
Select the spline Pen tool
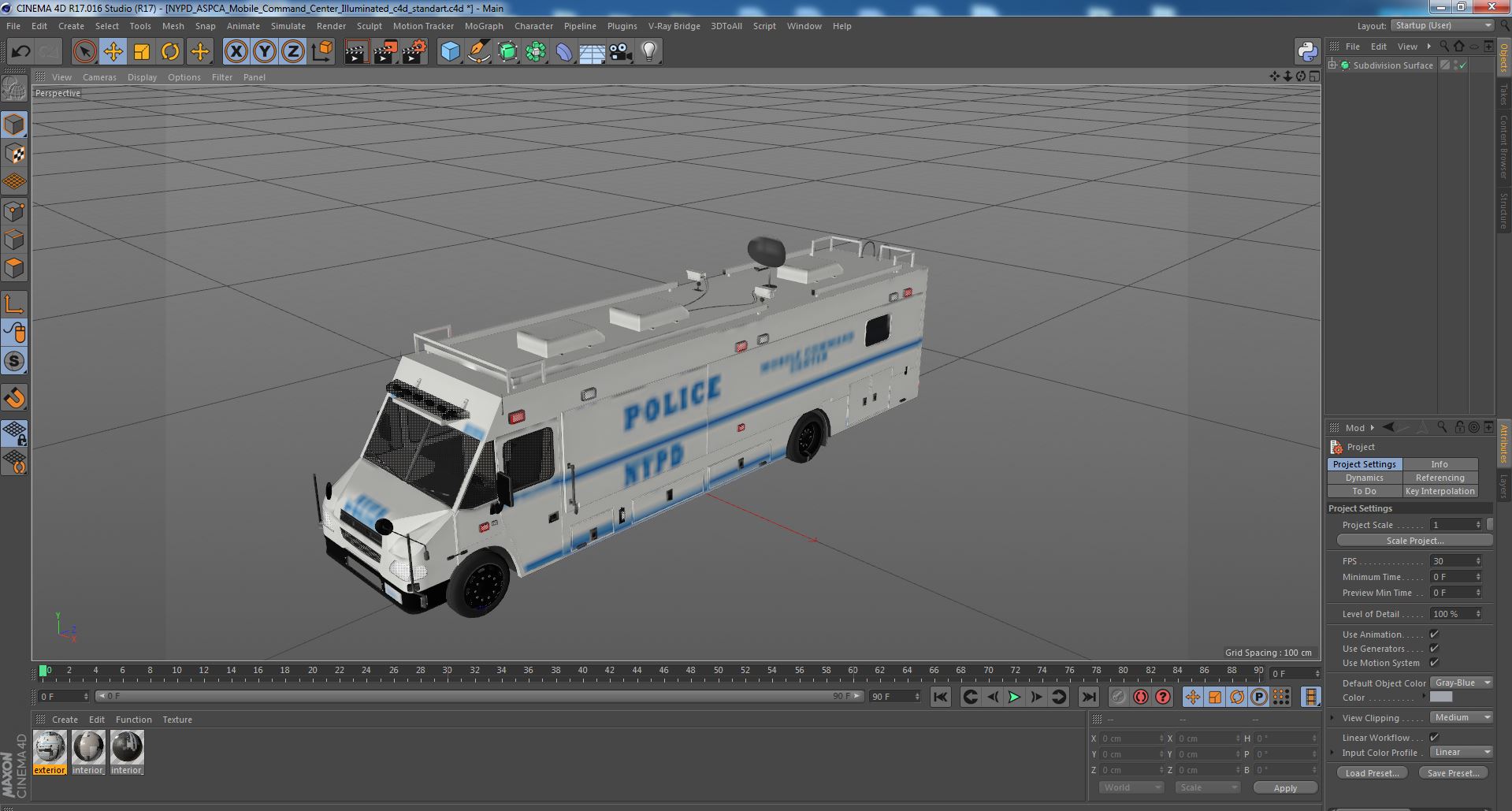(478, 52)
